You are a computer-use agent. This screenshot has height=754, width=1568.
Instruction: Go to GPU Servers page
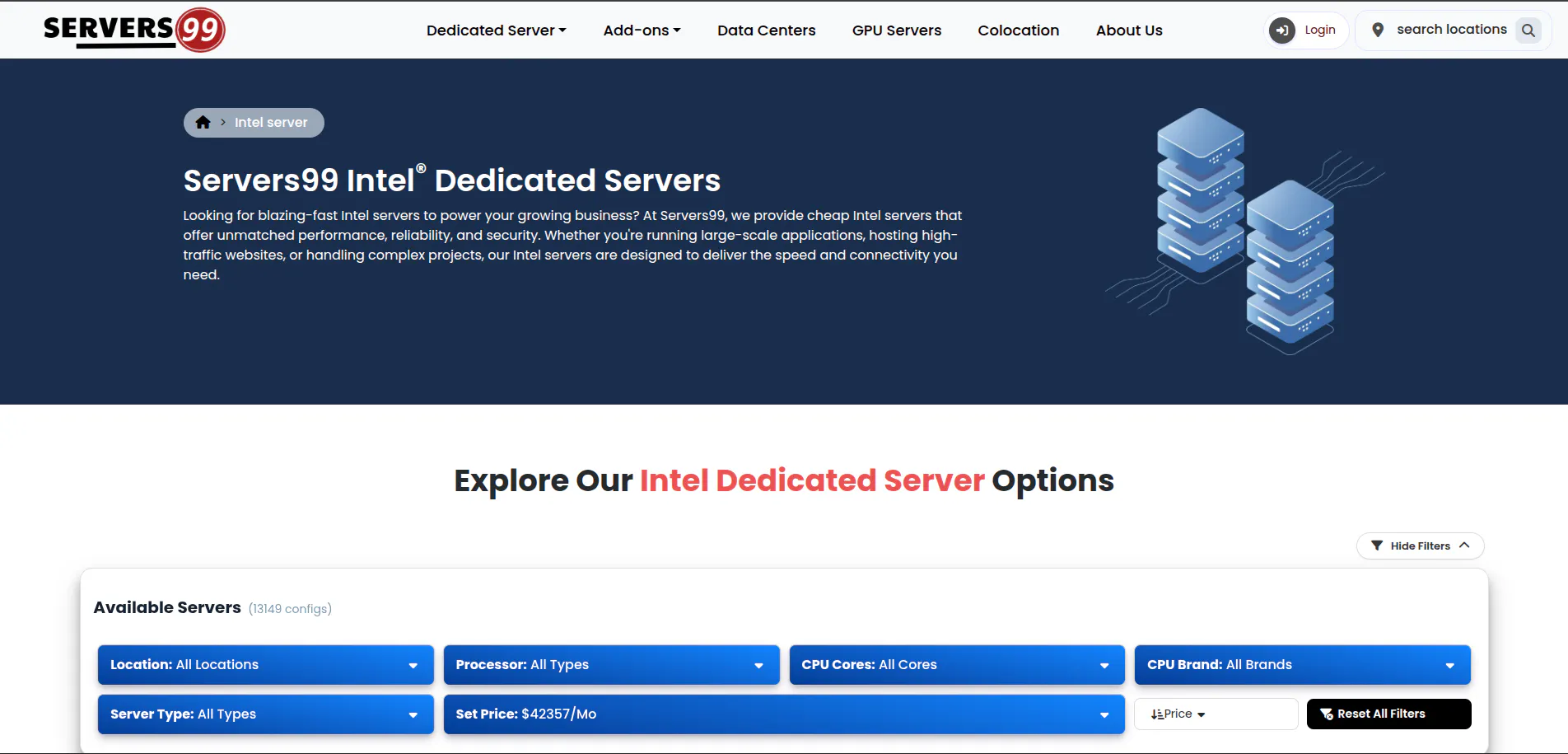[x=897, y=30]
